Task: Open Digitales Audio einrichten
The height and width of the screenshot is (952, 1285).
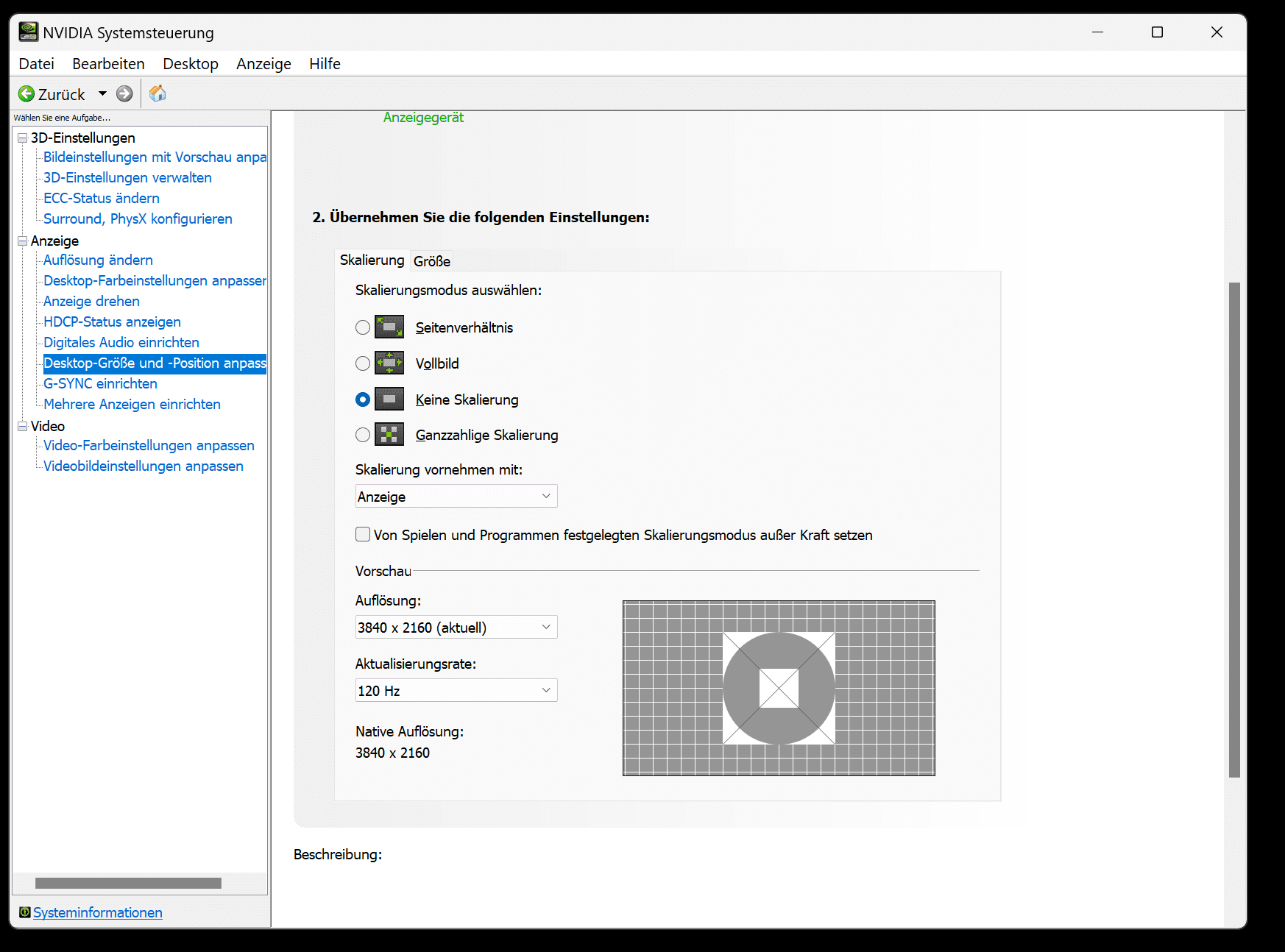Action: 121,342
